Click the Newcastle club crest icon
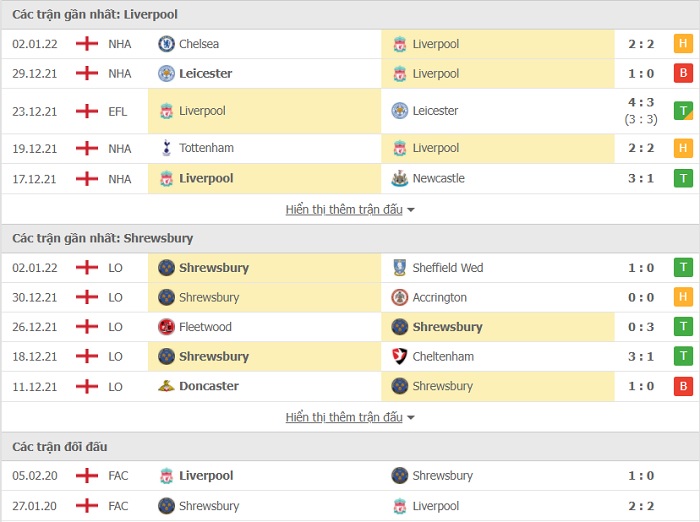Image resolution: width=700 pixels, height=522 pixels. 400,179
